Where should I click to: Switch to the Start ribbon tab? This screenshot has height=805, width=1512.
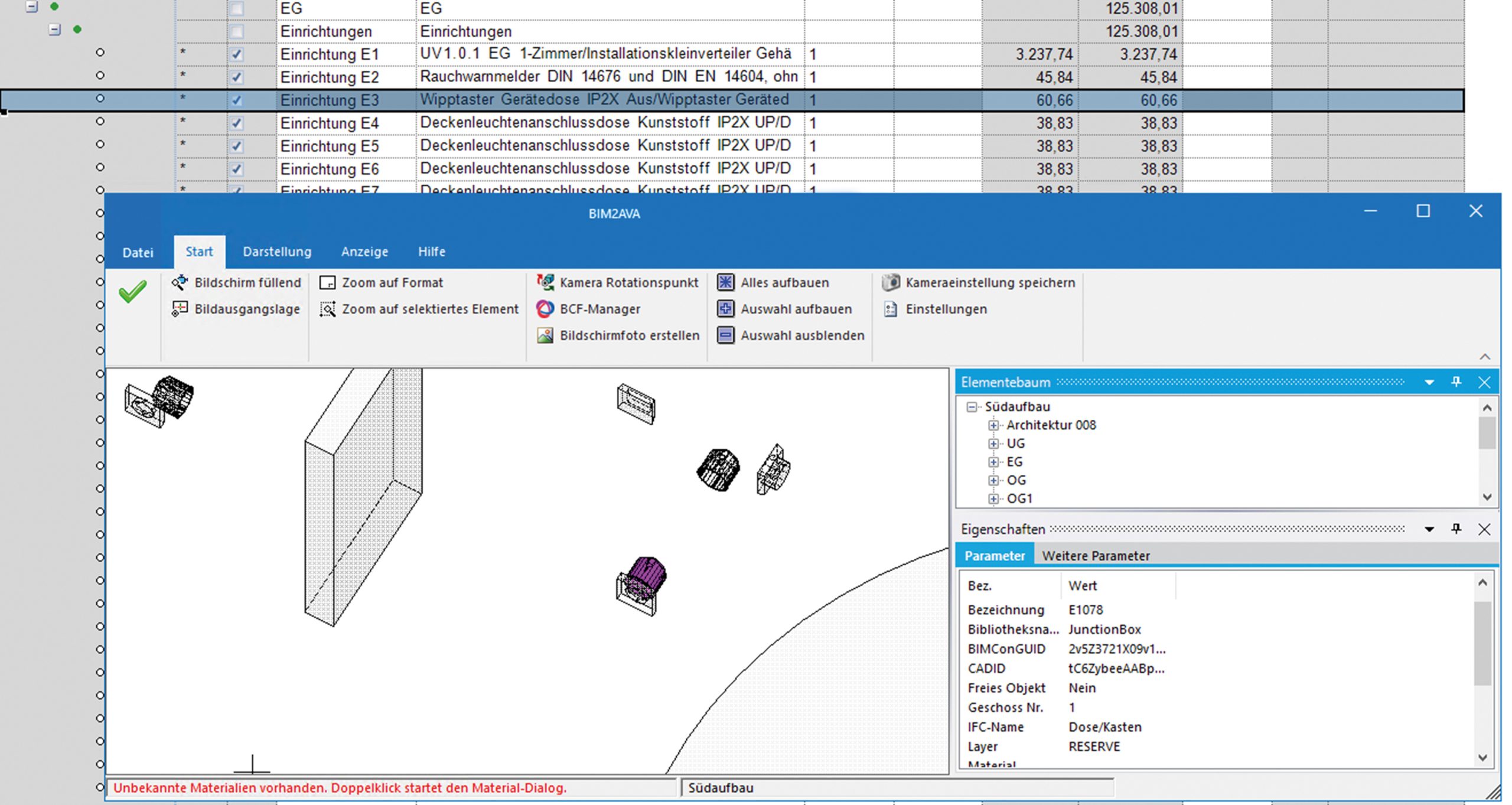(199, 252)
